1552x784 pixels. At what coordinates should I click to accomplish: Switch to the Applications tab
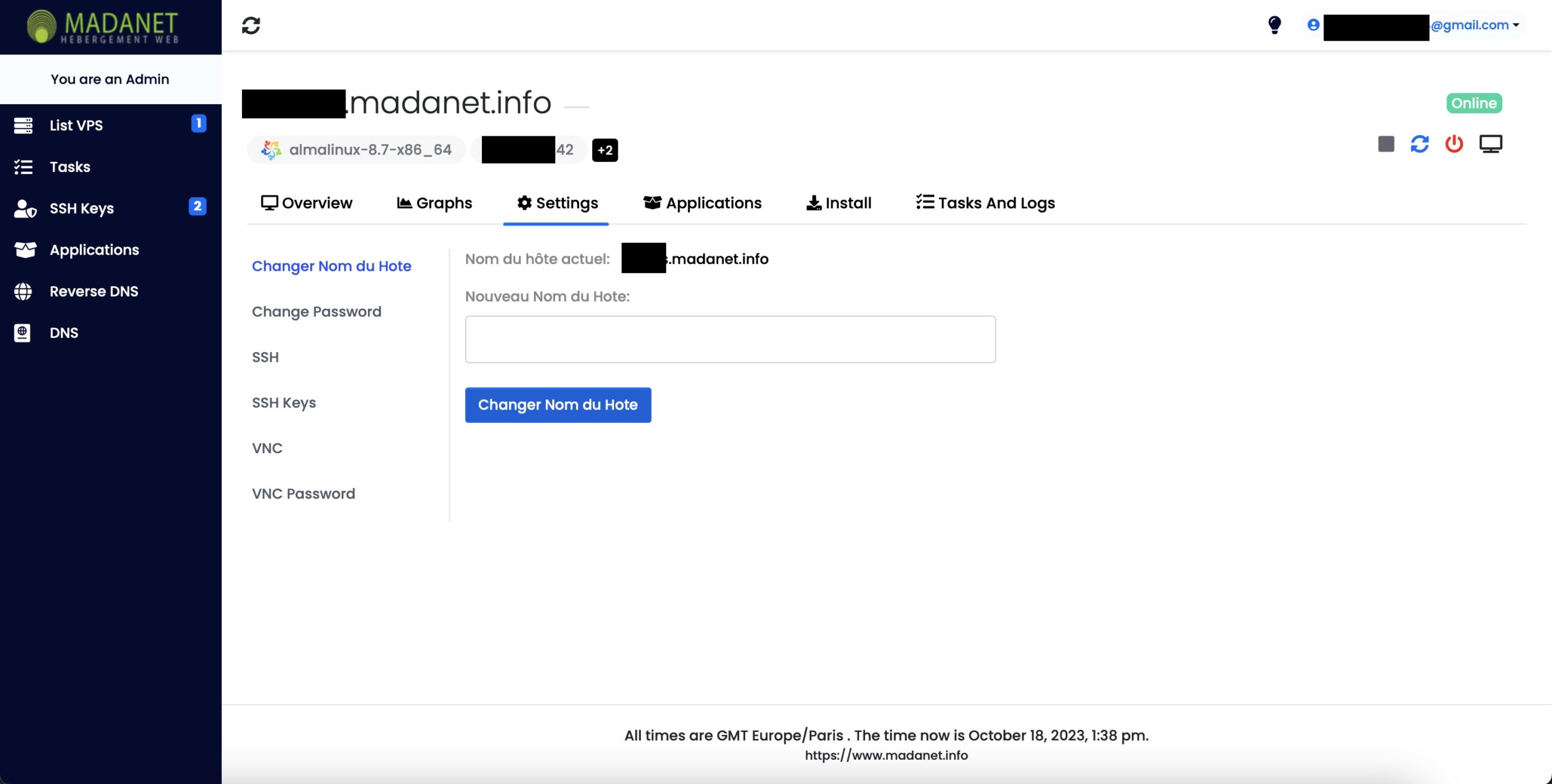click(702, 203)
